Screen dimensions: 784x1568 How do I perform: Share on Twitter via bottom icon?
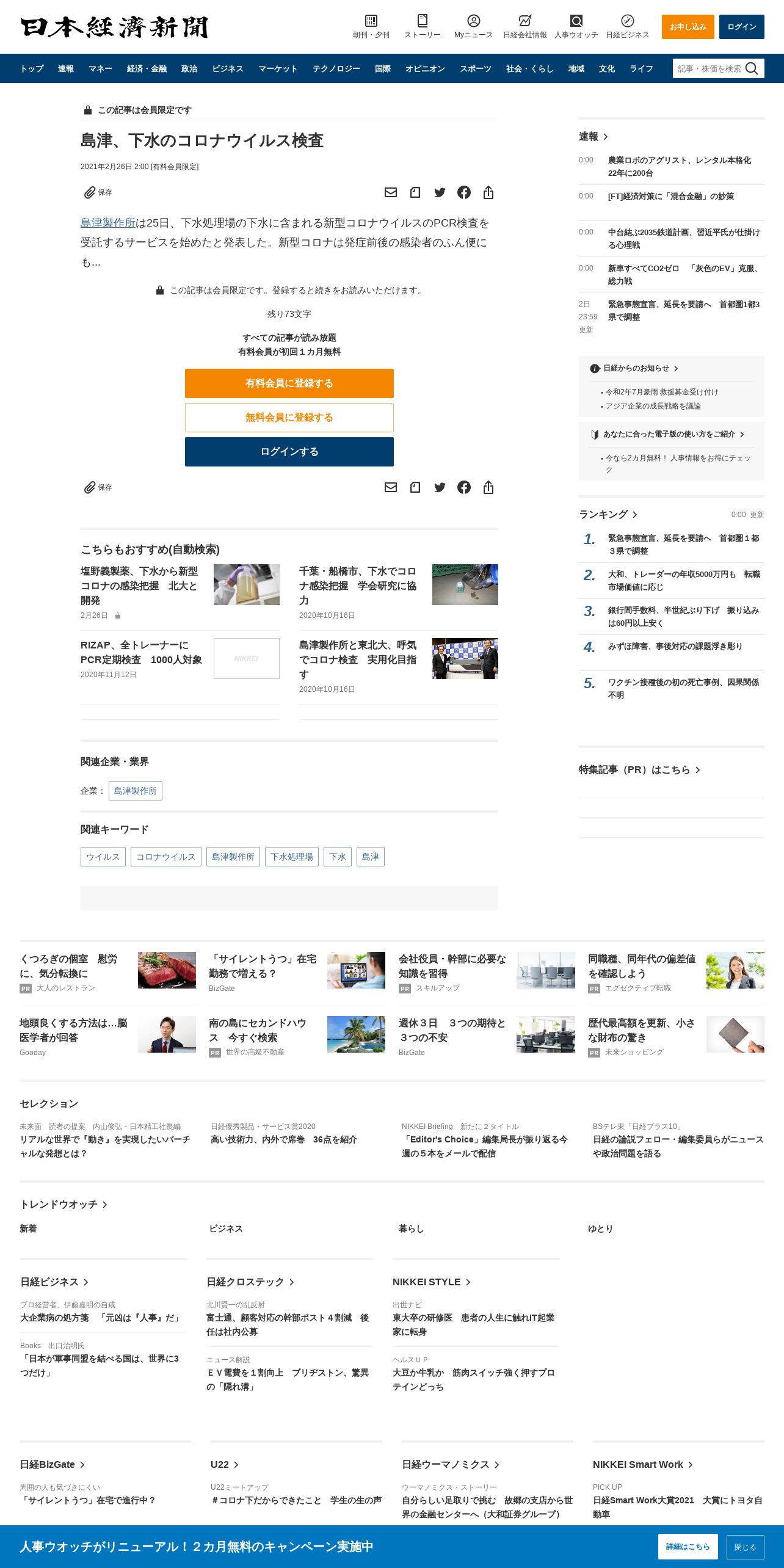point(440,487)
